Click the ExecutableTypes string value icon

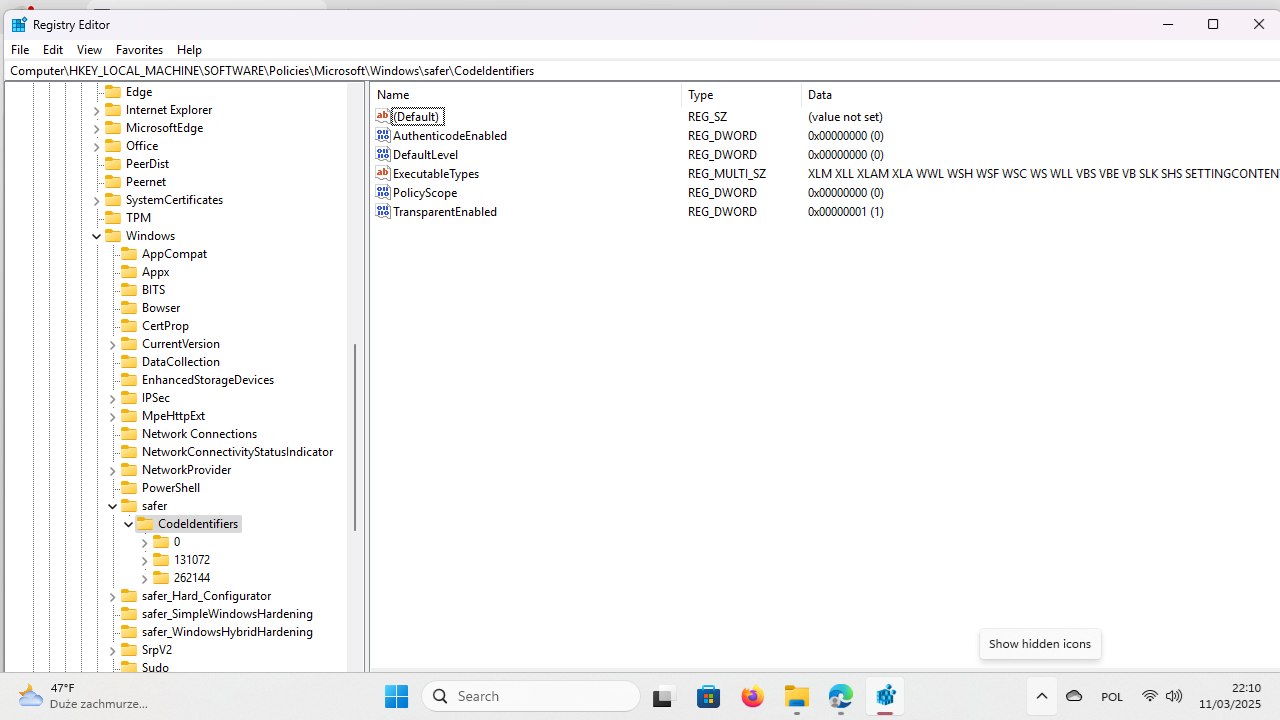382,173
